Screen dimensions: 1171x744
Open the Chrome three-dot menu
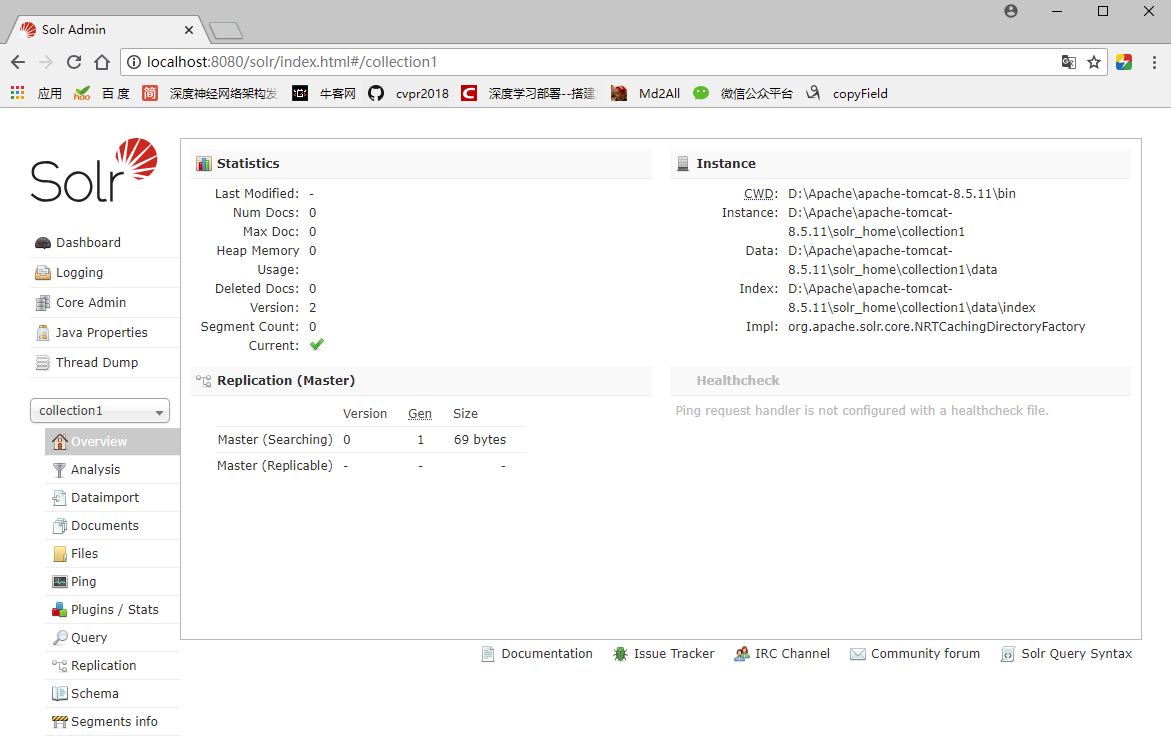point(1154,62)
